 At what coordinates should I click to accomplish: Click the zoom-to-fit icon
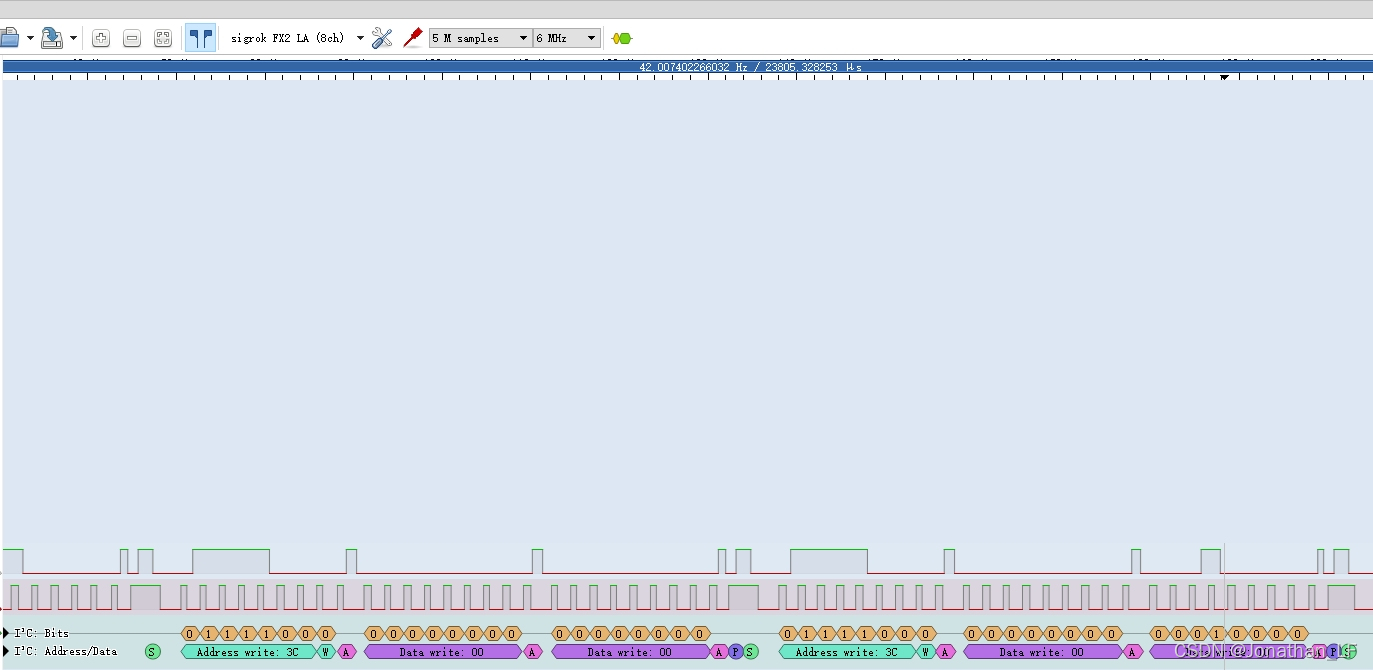(163, 38)
